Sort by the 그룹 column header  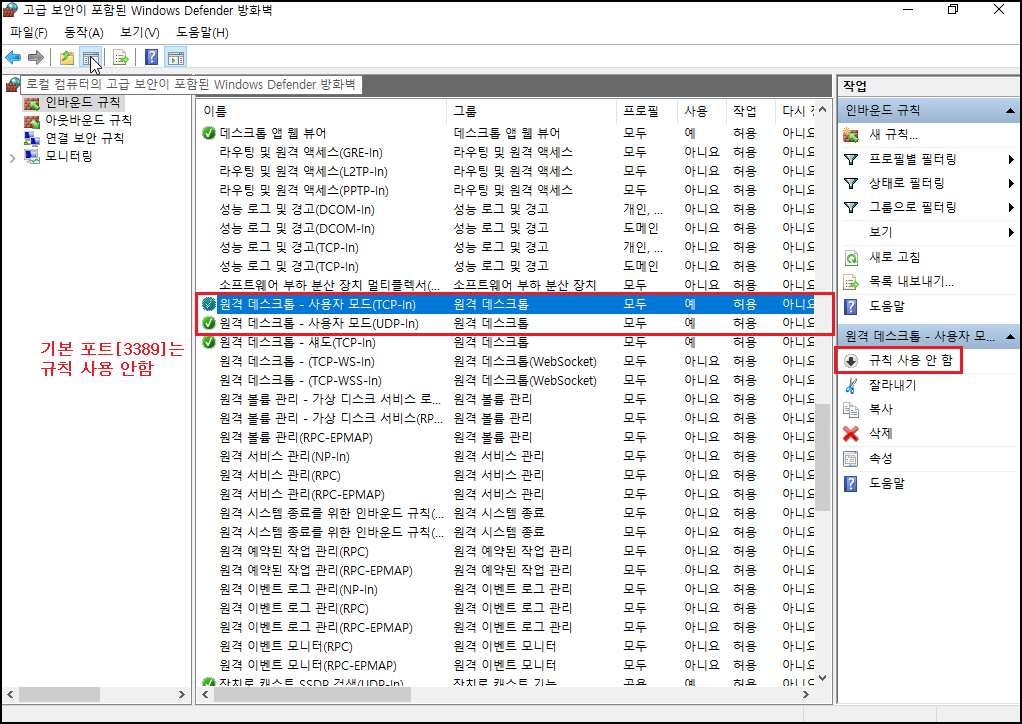click(532, 111)
